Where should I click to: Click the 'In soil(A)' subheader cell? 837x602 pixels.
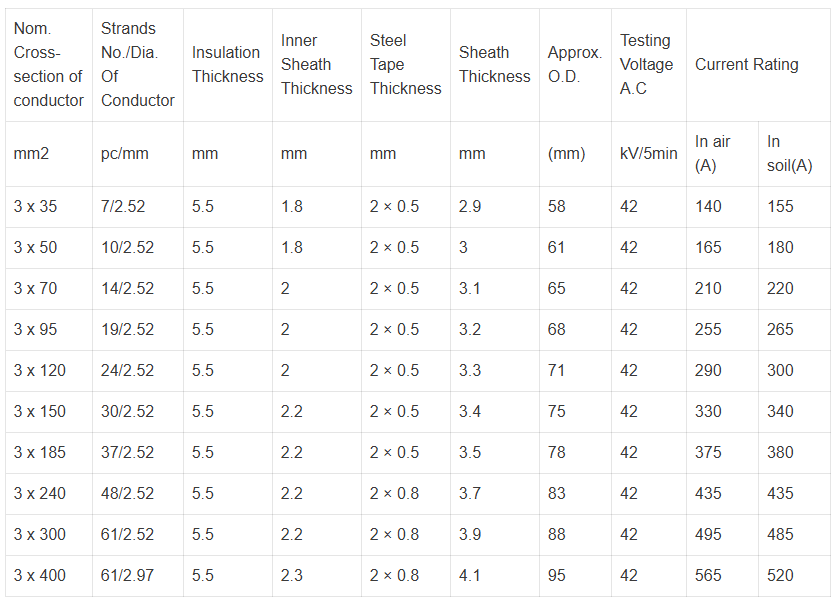point(789,153)
